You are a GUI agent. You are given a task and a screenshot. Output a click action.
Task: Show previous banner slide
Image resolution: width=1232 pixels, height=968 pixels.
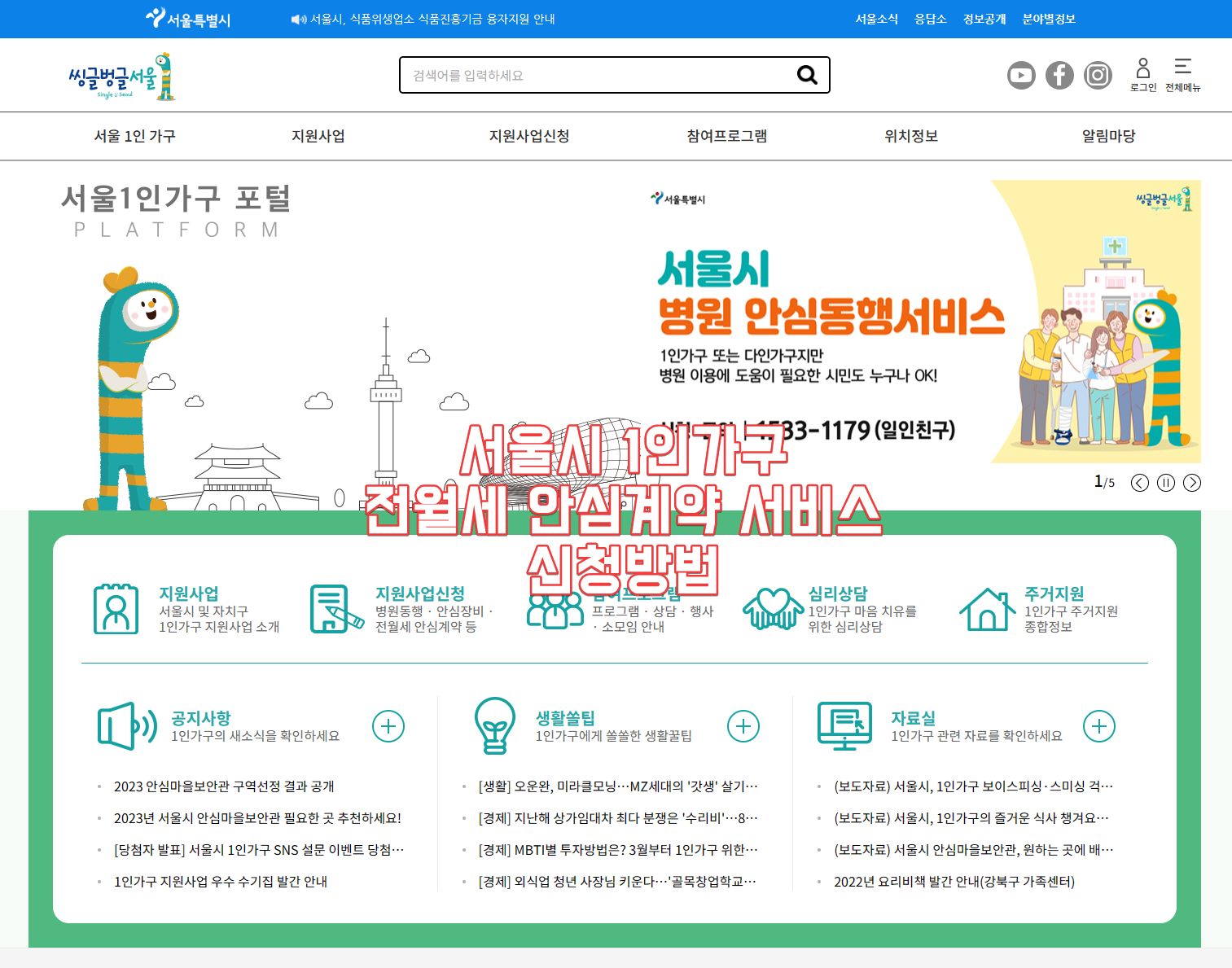[1140, 483]
